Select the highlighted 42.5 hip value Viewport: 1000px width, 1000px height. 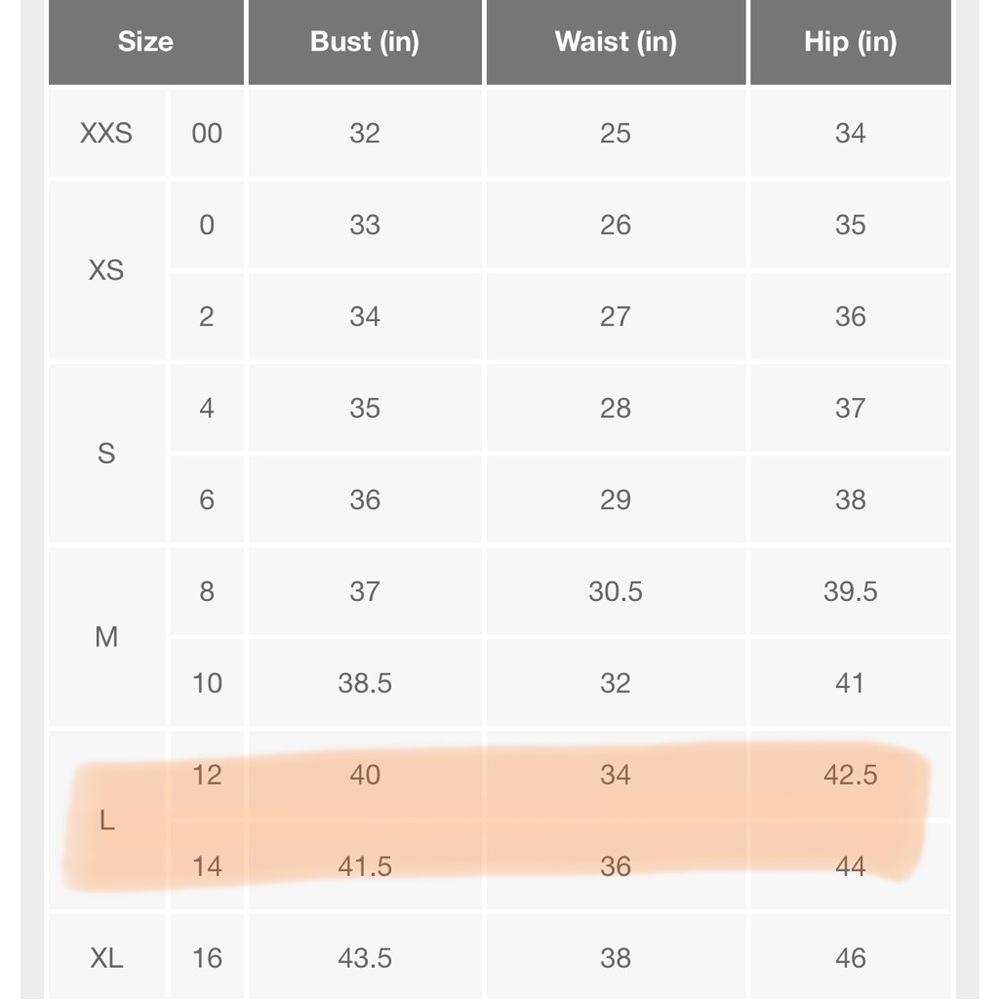850,775
